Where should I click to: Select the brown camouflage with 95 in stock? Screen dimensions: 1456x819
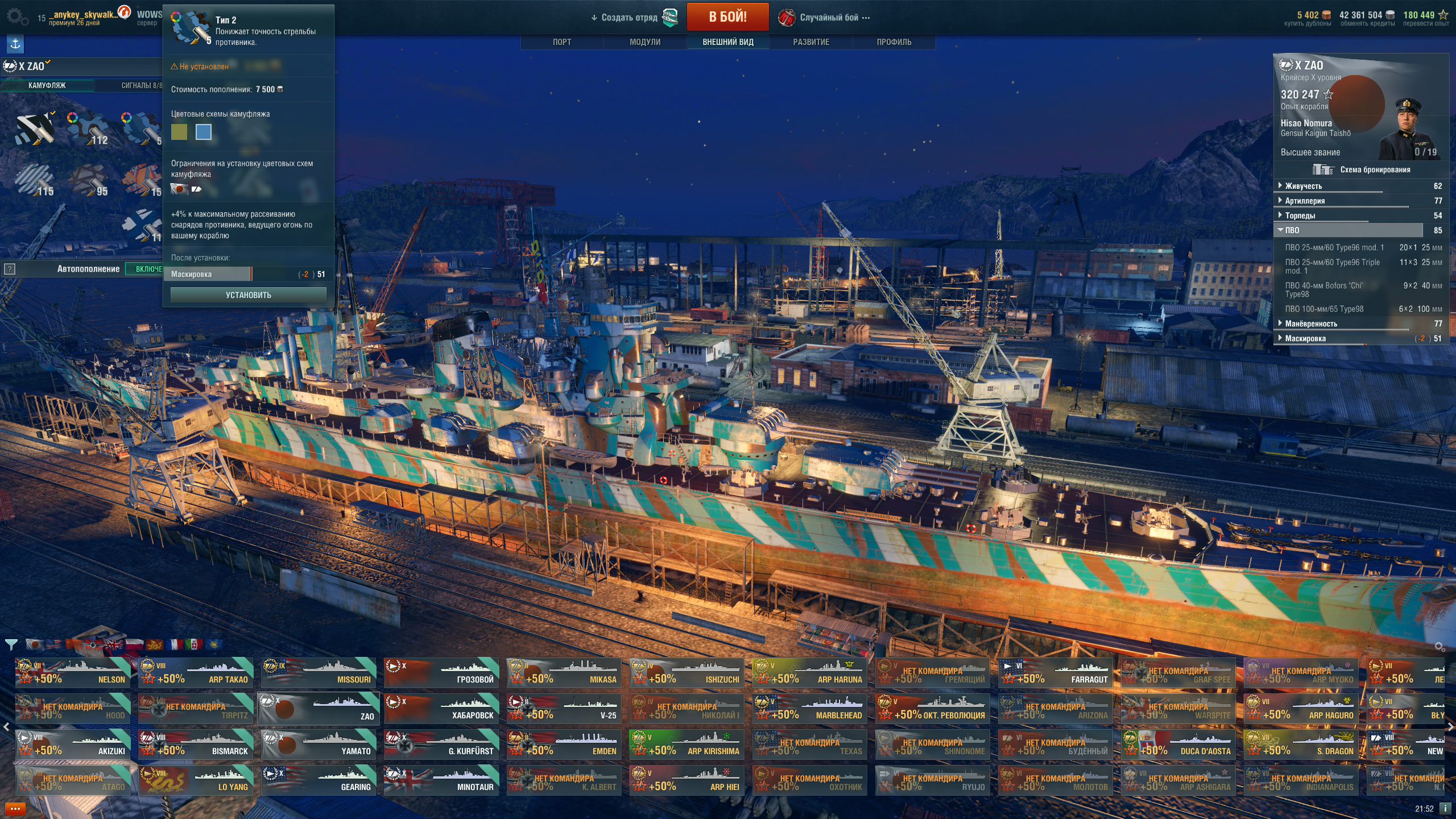[x=88, y=180]
